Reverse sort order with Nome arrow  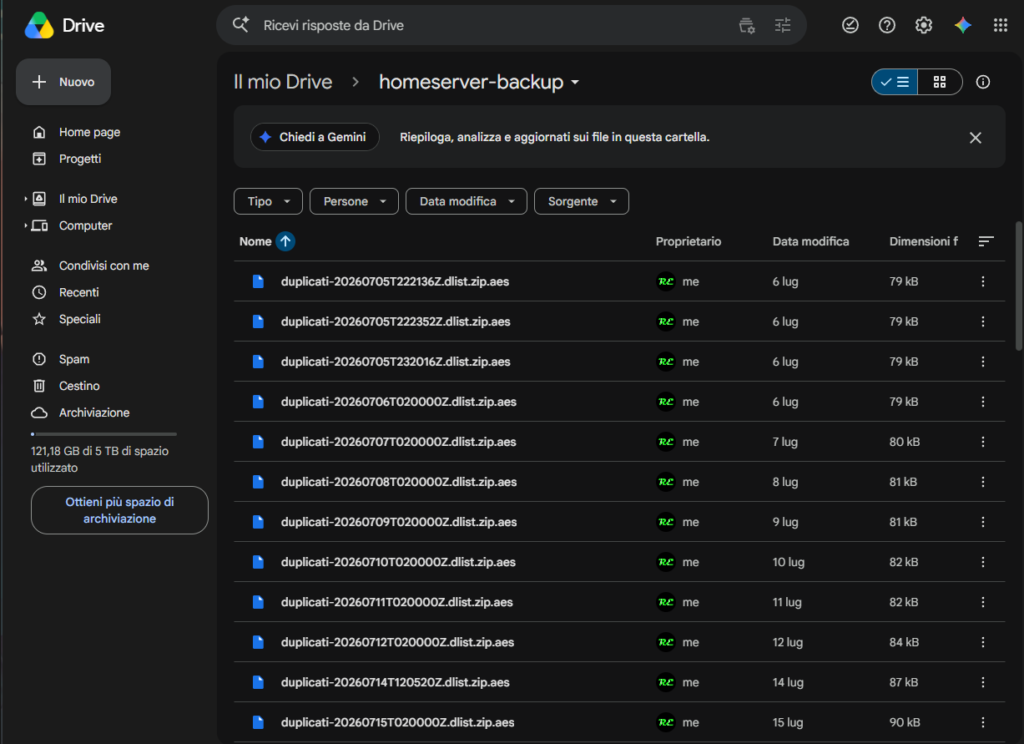(285, 242)
